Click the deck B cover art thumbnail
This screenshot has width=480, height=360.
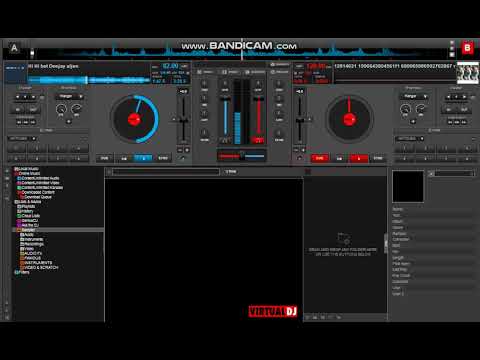pyautogui.click(x=467, y=72)
